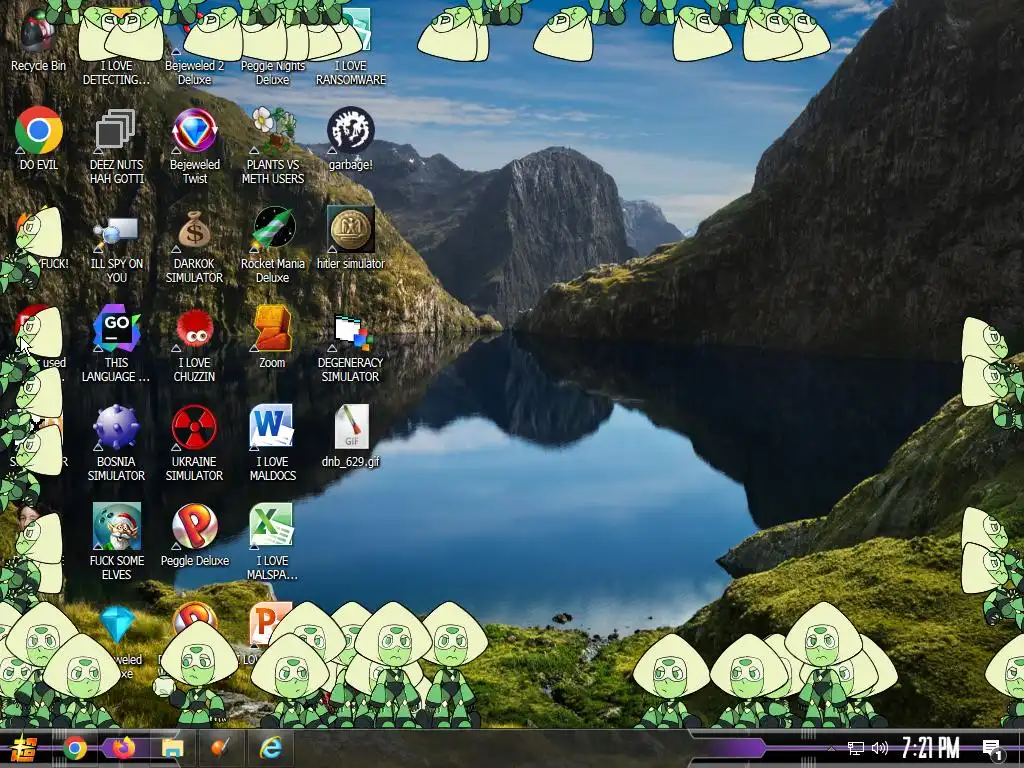The image size is (1024, 768).
Task: Expand the hidden system tray icons
Action: [x=831, y=748]
